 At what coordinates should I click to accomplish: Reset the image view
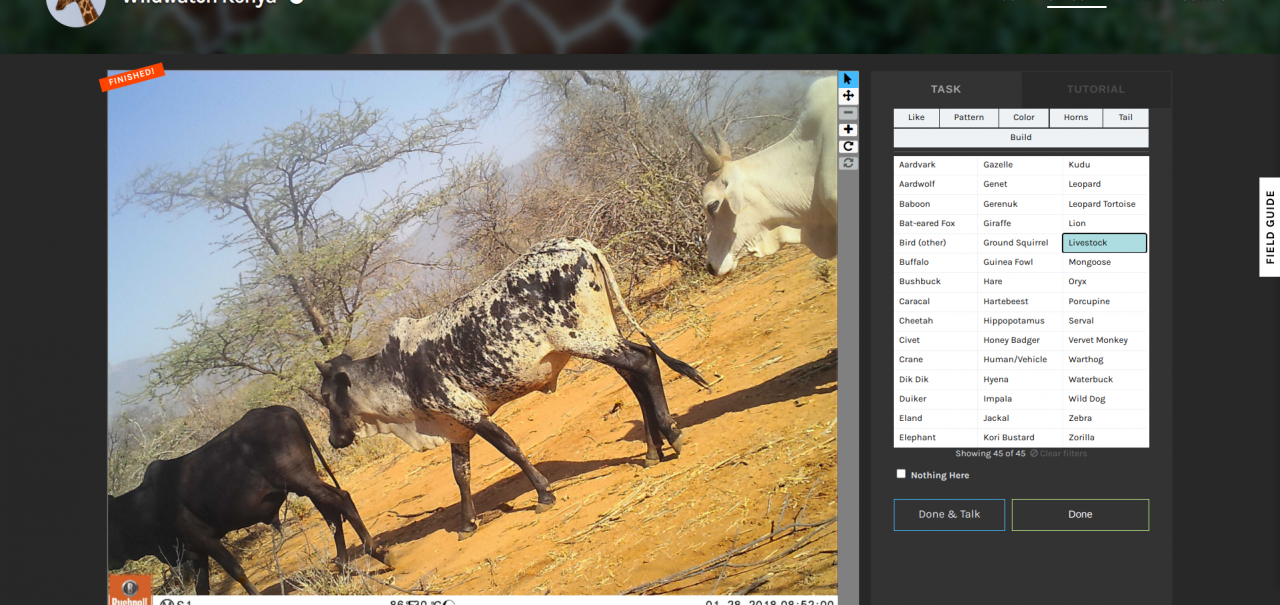pyautogui.click(x=848, y=162)
